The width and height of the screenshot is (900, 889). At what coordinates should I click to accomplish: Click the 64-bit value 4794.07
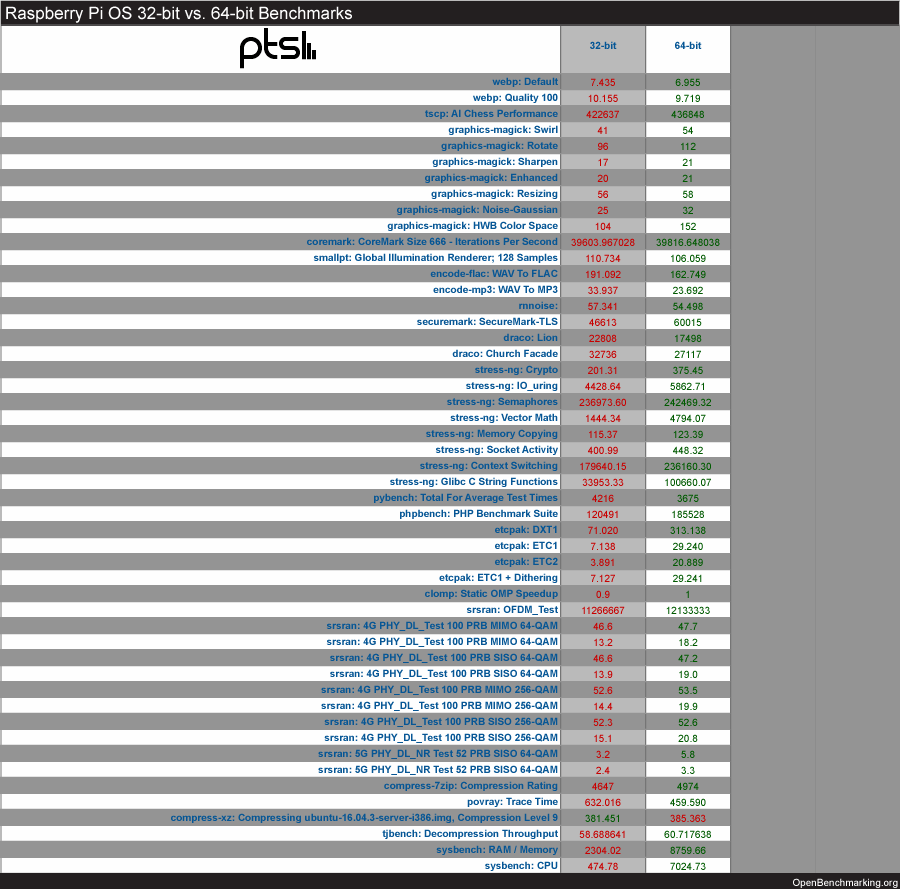(x=688, y=419)
